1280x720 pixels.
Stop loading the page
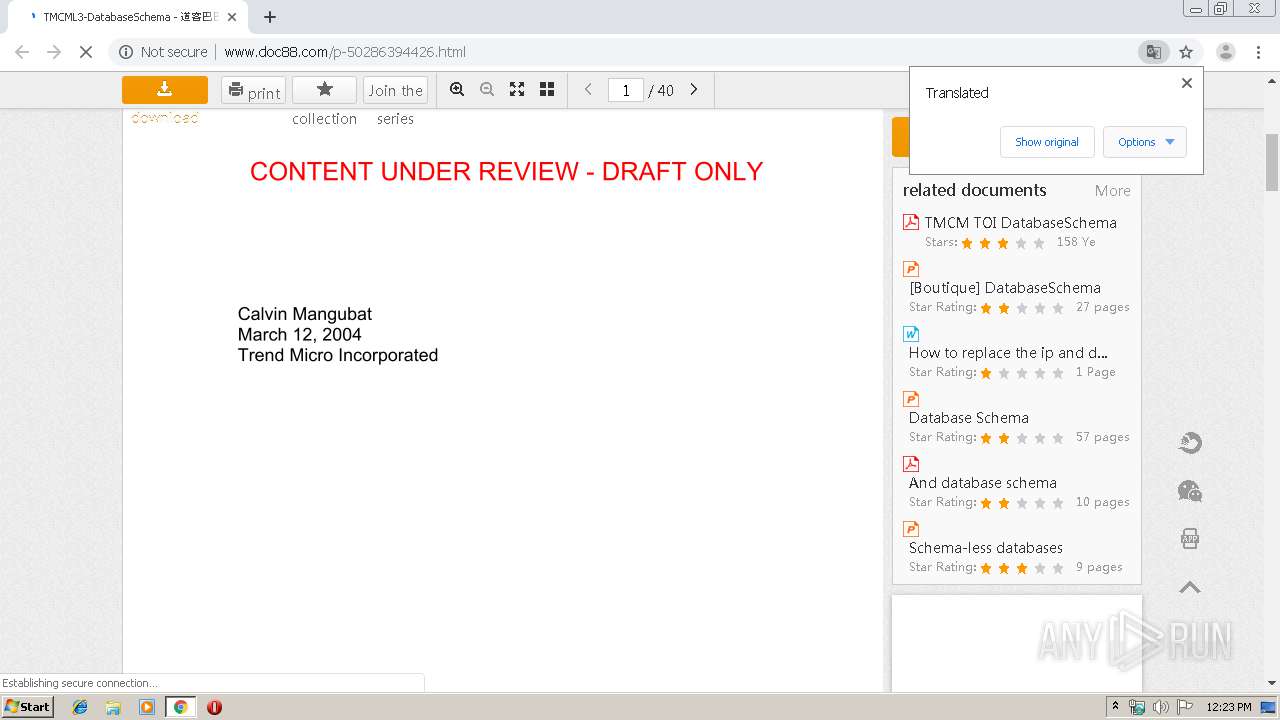tap(86, 52)
